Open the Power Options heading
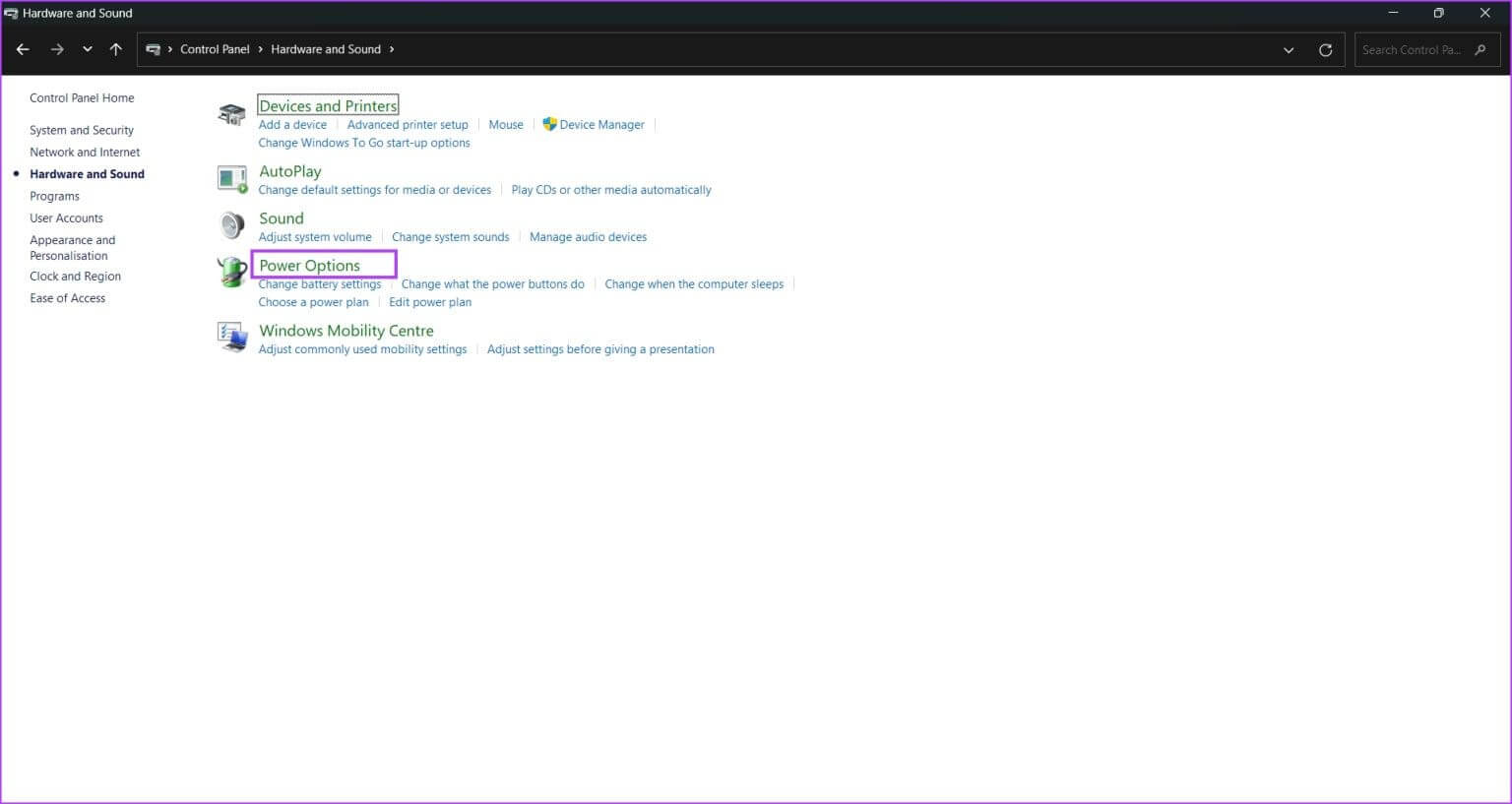Screen dimensions: 1512x804 point(309,266)
